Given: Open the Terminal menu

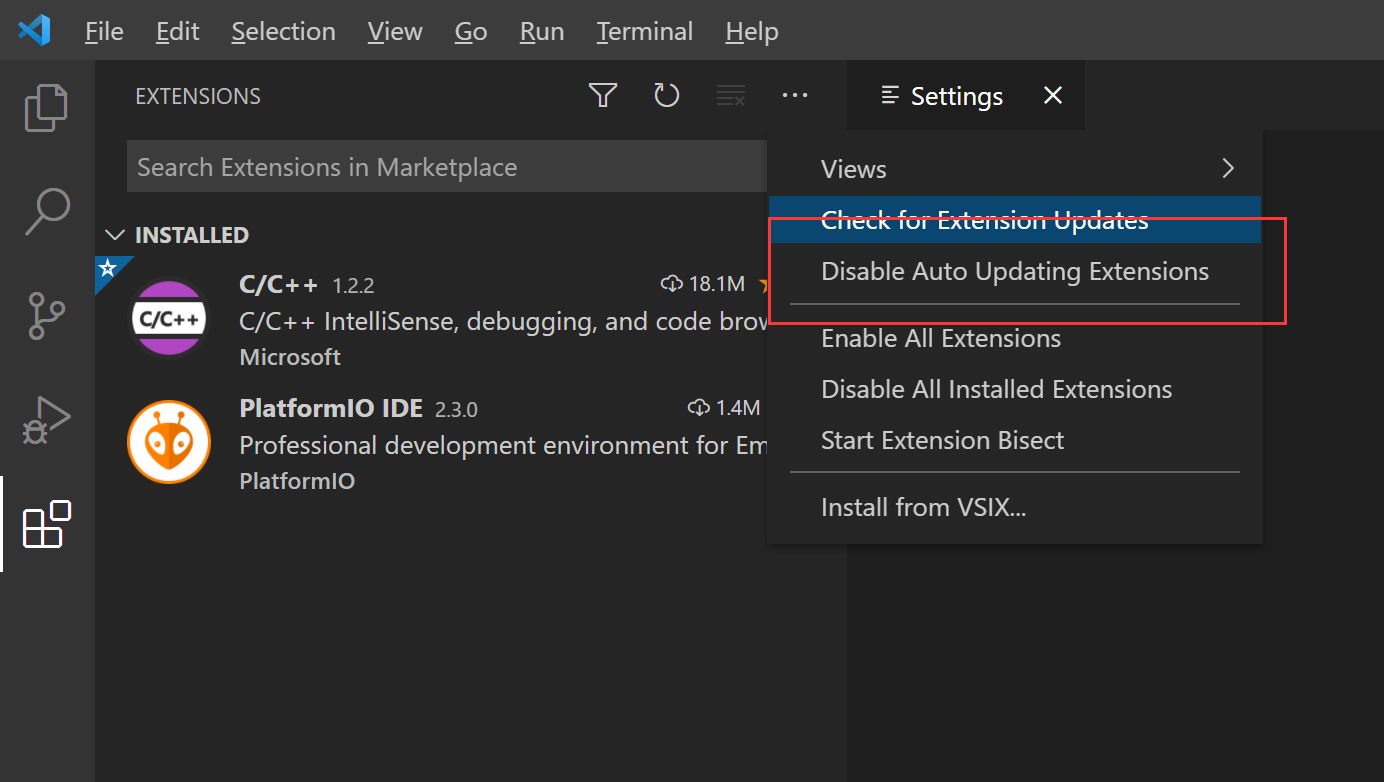Looking at the screenshot, I should [x=644, y=31].
